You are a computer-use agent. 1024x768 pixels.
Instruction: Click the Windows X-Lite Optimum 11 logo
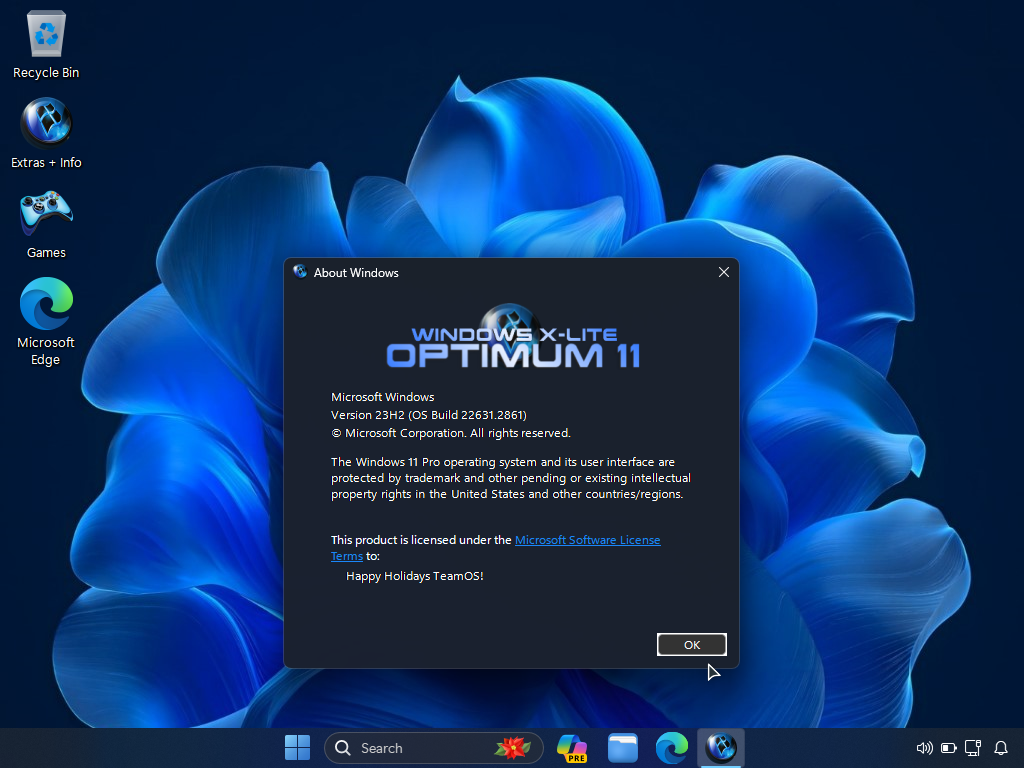pyautogui.click(x=513, y=338)
